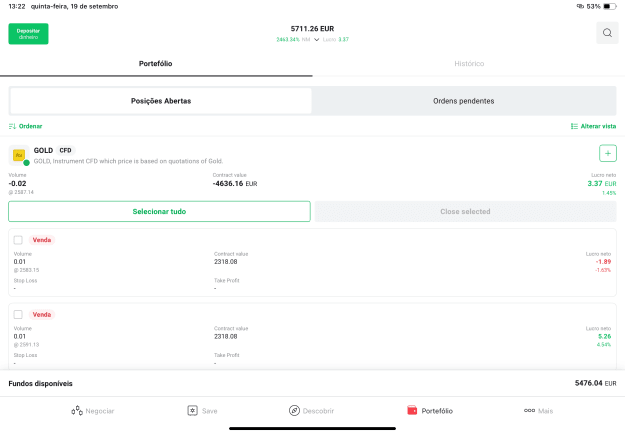Select the Portefólio wallet icon
Image resolution: width=625 pixels, height=434 pixels.
pos(412,410)
